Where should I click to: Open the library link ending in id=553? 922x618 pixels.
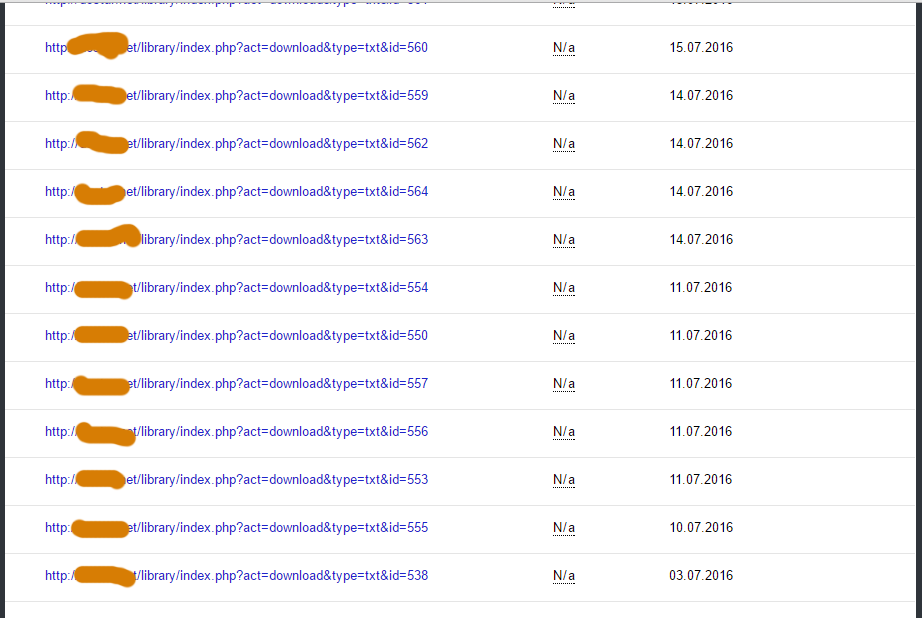pyautogui.click(x=280, y=480)
